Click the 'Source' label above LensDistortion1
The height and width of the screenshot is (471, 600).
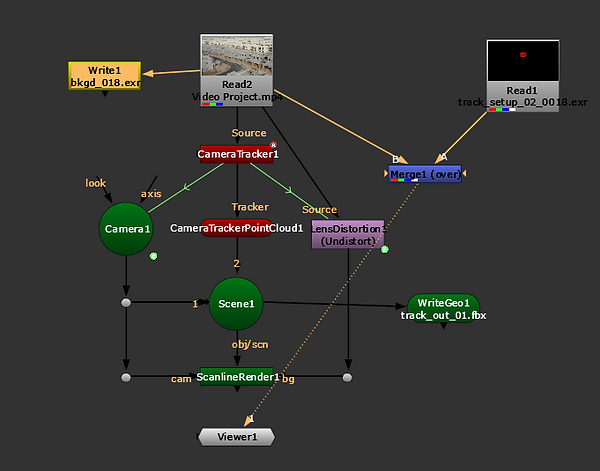[x=320, y=209]
